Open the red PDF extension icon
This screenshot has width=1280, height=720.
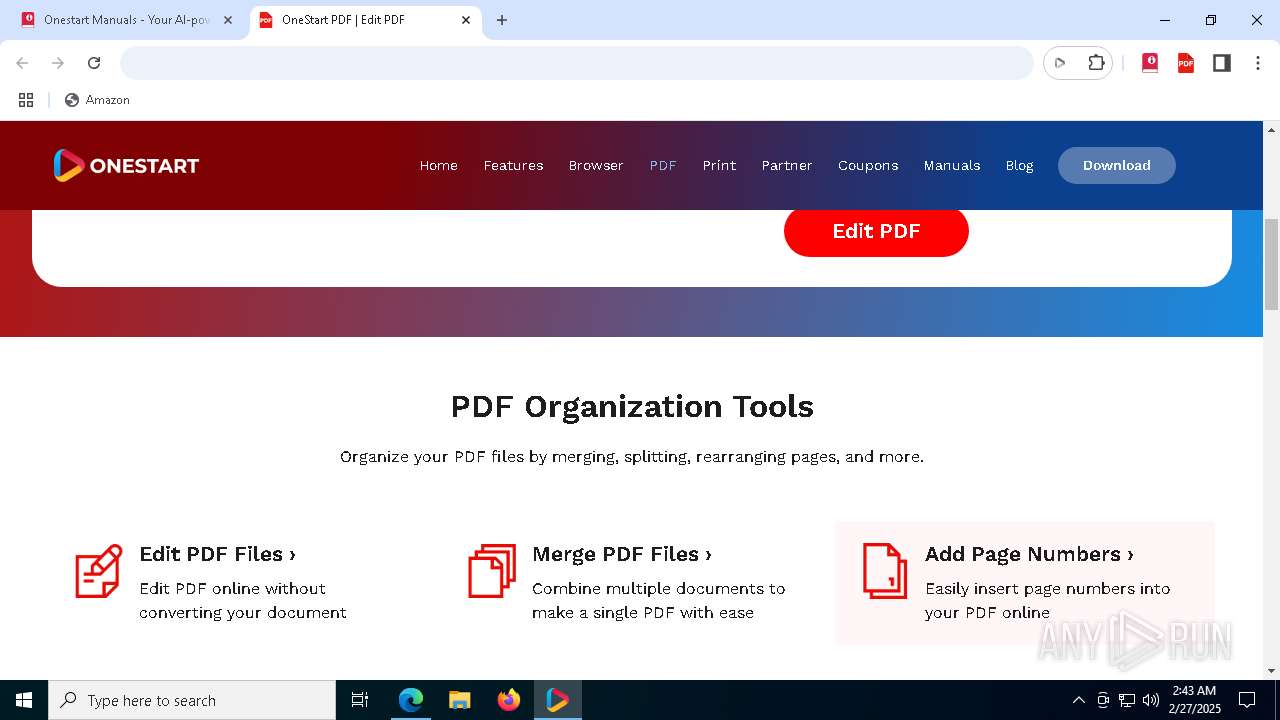coord(1186,63)
